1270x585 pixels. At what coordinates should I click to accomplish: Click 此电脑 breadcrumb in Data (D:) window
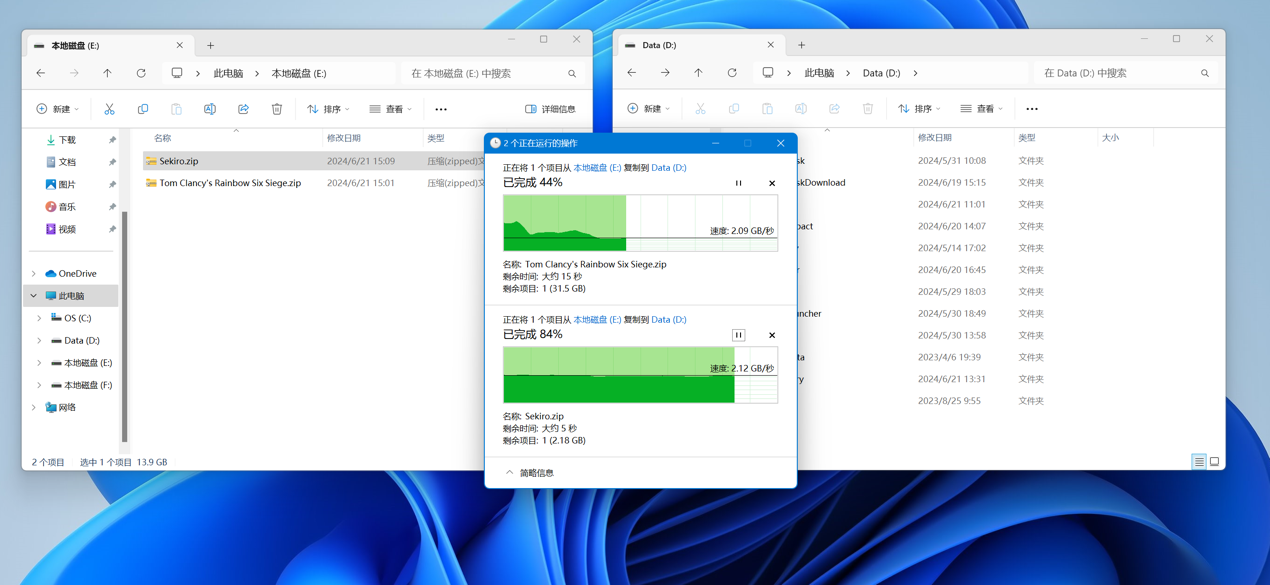pos(819,73)
